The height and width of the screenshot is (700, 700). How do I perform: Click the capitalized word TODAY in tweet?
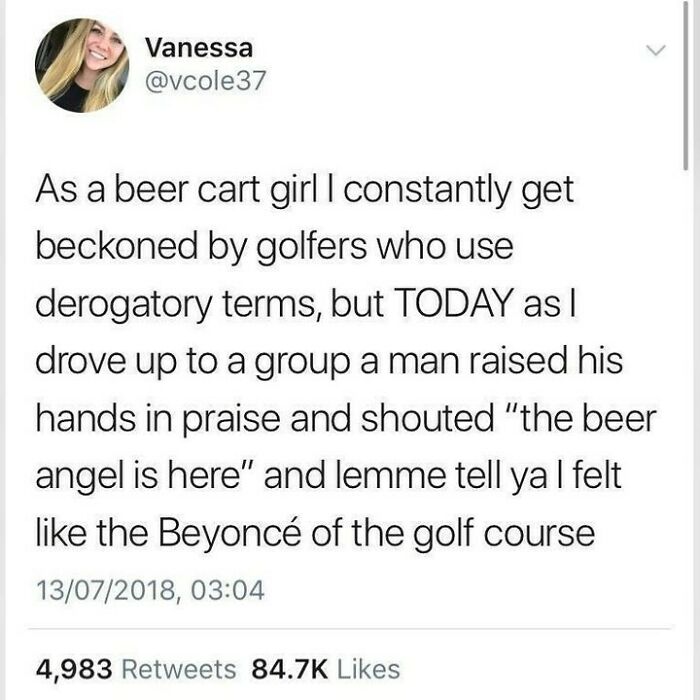point(451,304)
